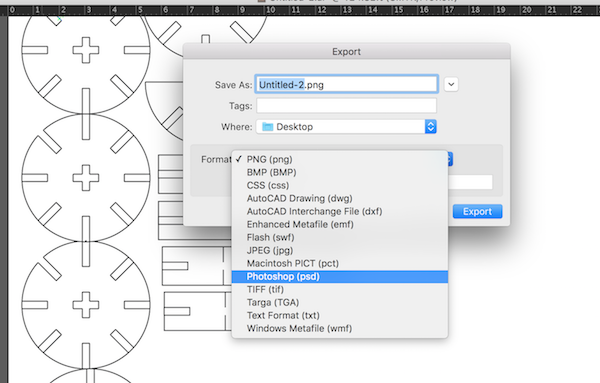Click the Tags input field
Viewport: 600px width, 383px height.
(346, 106)
